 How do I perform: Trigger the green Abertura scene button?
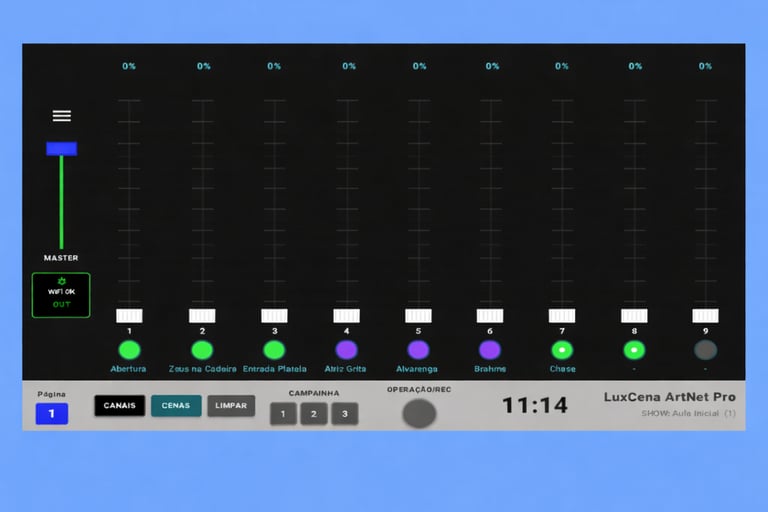click(x=129, y=350)
